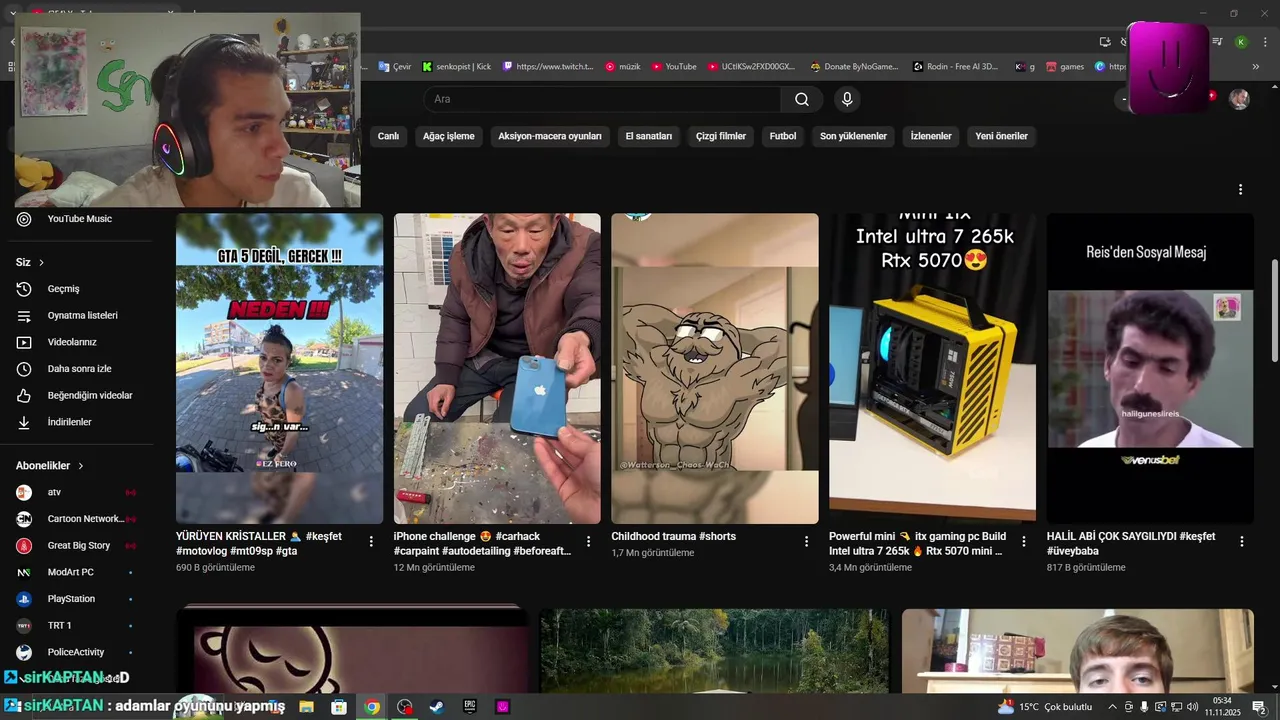Open weather widget 15°C Çok bulutlu
Viewport: 1280px width, 720px height.
click(x=1045, y=707)
